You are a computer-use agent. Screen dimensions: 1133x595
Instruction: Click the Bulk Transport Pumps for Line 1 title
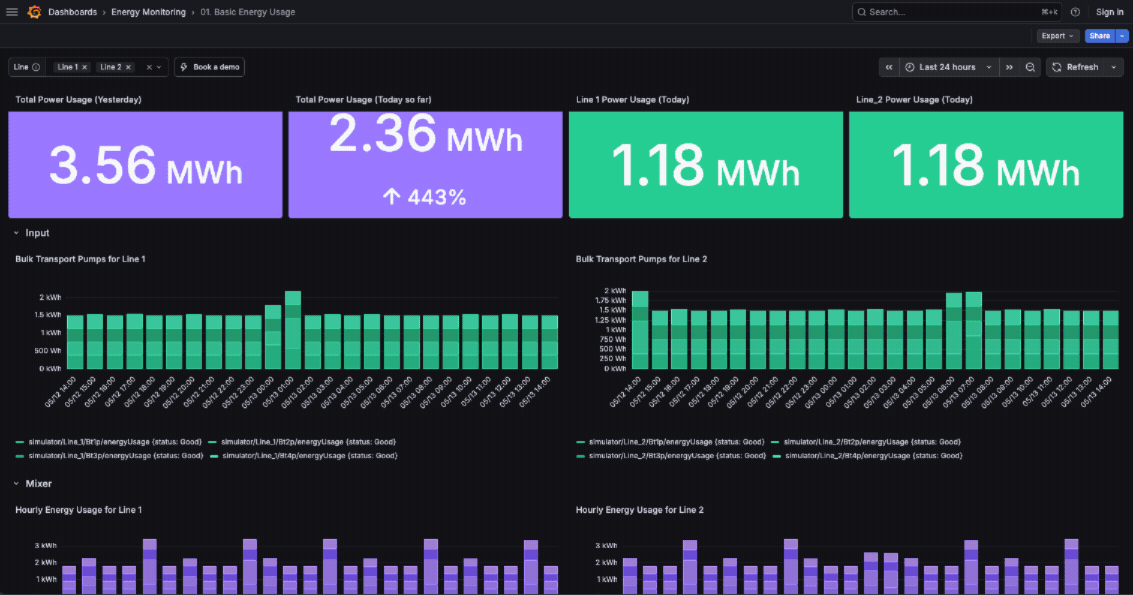[80, 259]
